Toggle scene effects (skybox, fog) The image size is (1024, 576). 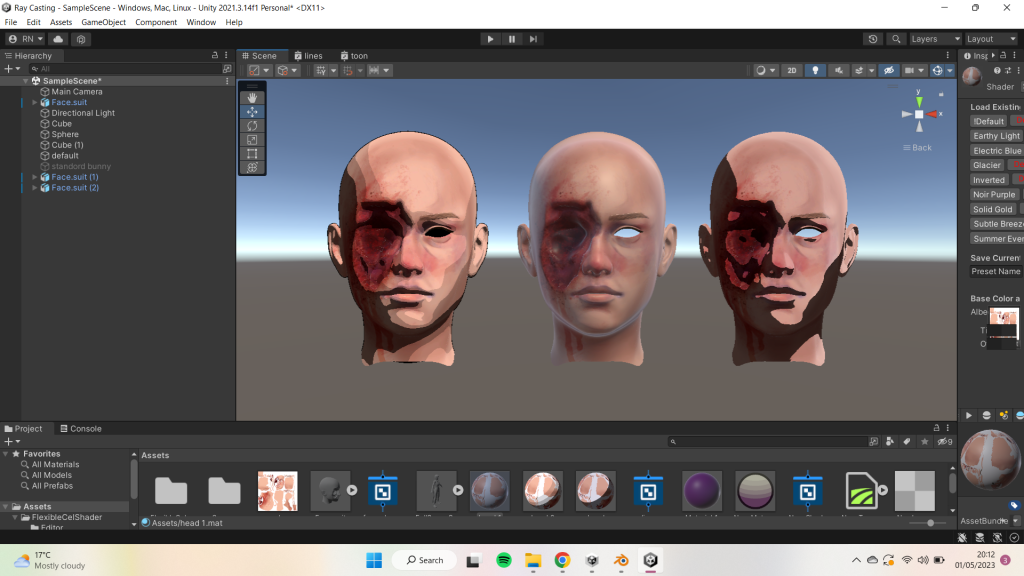[x=859, y=71]
